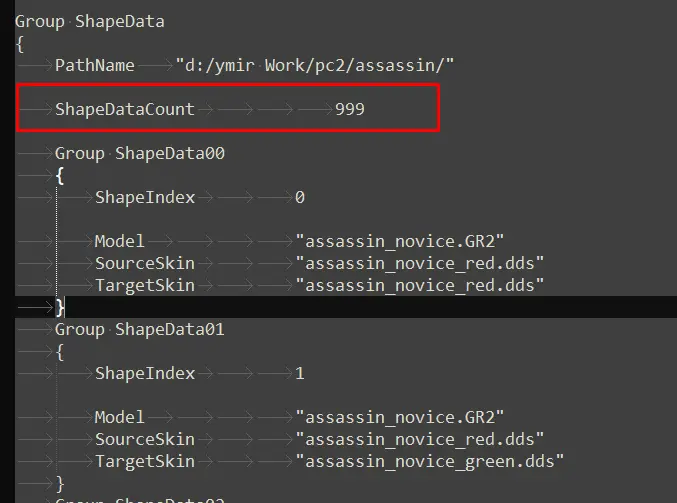Click the closing brace of ShapeData00
This screenshot has width=677, height=503.
pos(60,307)
